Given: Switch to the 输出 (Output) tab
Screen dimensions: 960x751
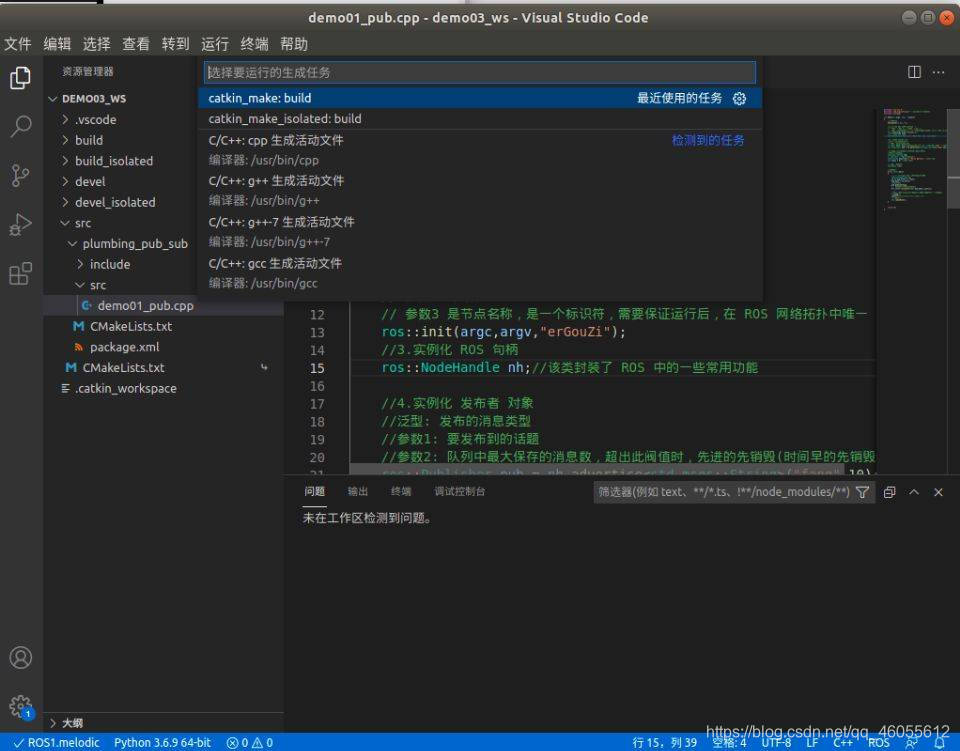Looking at the screenshot, I should [358, 491].
